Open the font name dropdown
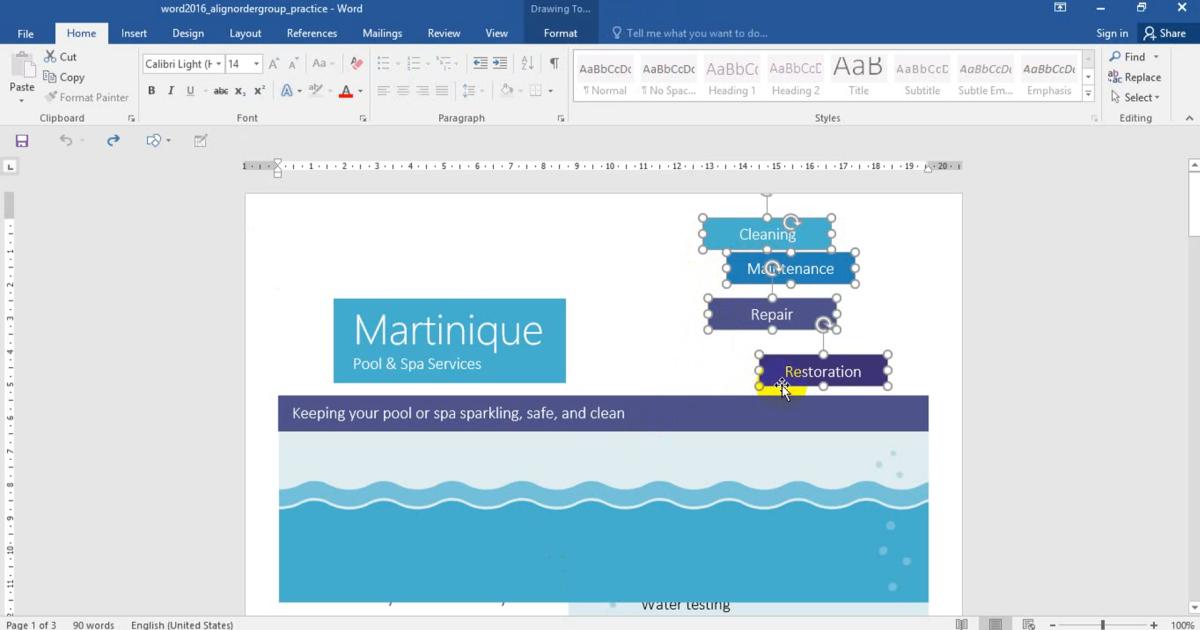Viewport: 1200px width, 630px height. [x=219, y=64]
